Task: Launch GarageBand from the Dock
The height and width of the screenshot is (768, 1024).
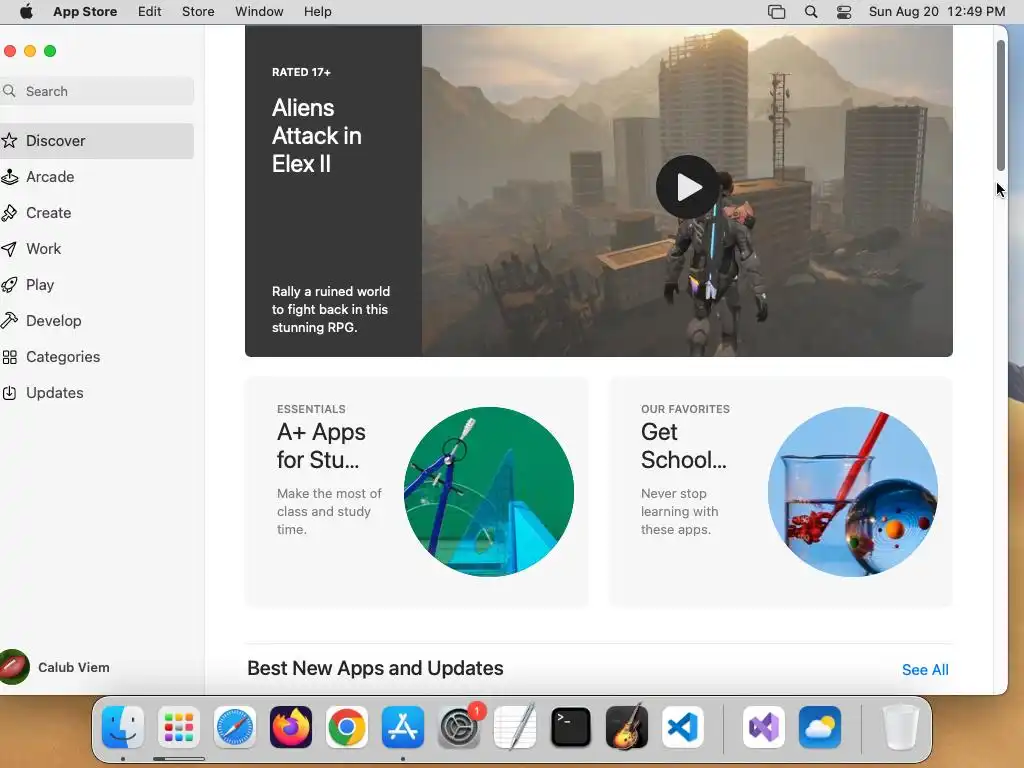Action: point(627,727)
